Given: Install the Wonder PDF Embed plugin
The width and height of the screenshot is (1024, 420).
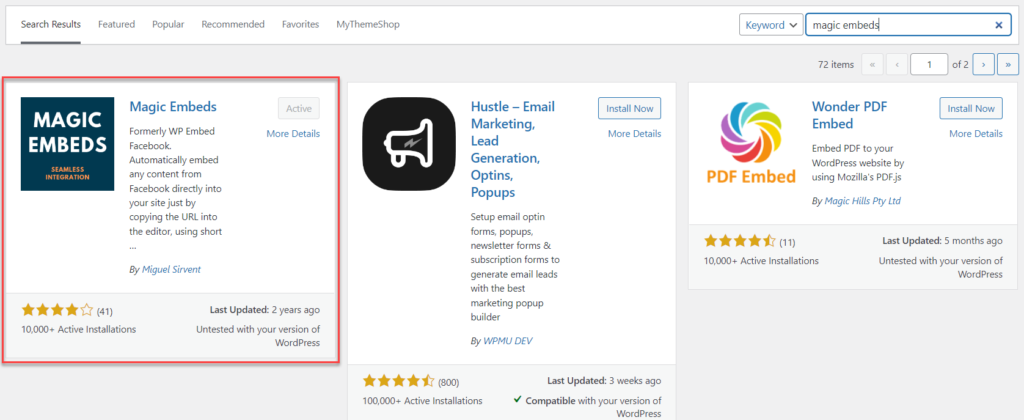Looking at the screenshot, I should 971,108.
